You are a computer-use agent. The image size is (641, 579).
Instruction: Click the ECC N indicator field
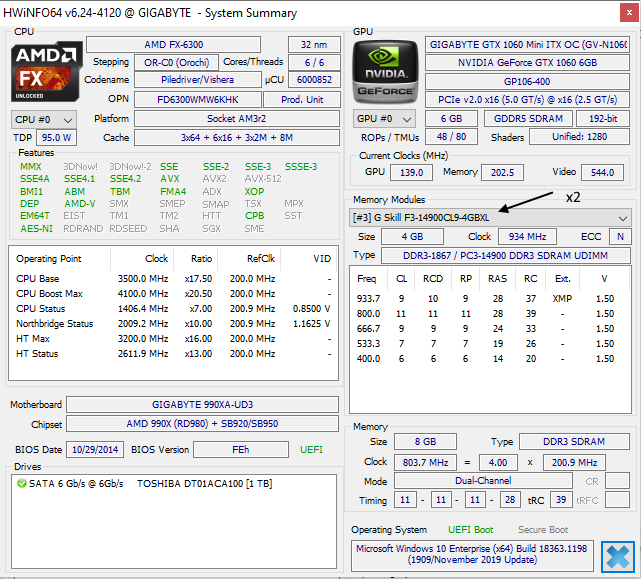point(620,237)
